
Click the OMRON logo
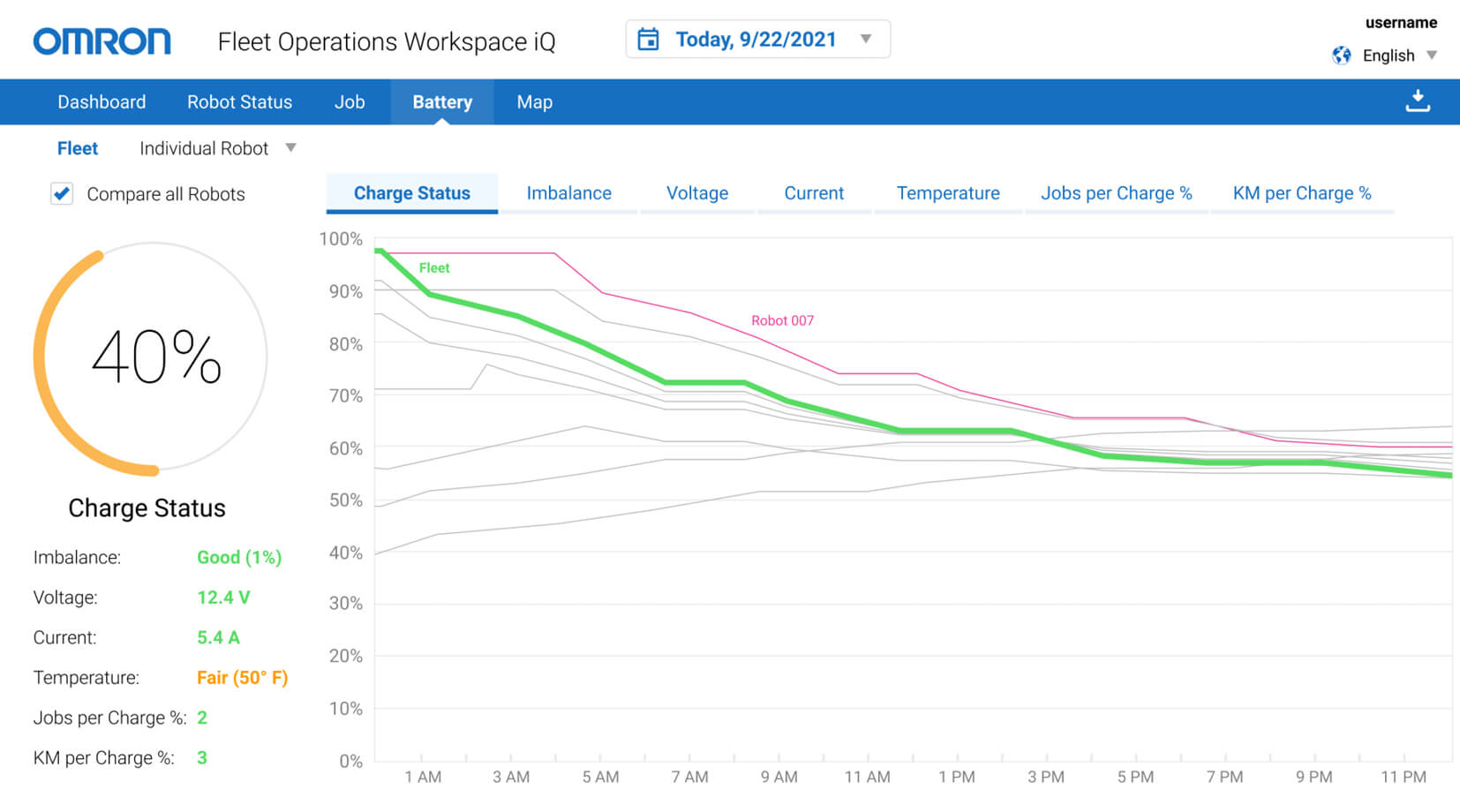click(x=102, y=41)
